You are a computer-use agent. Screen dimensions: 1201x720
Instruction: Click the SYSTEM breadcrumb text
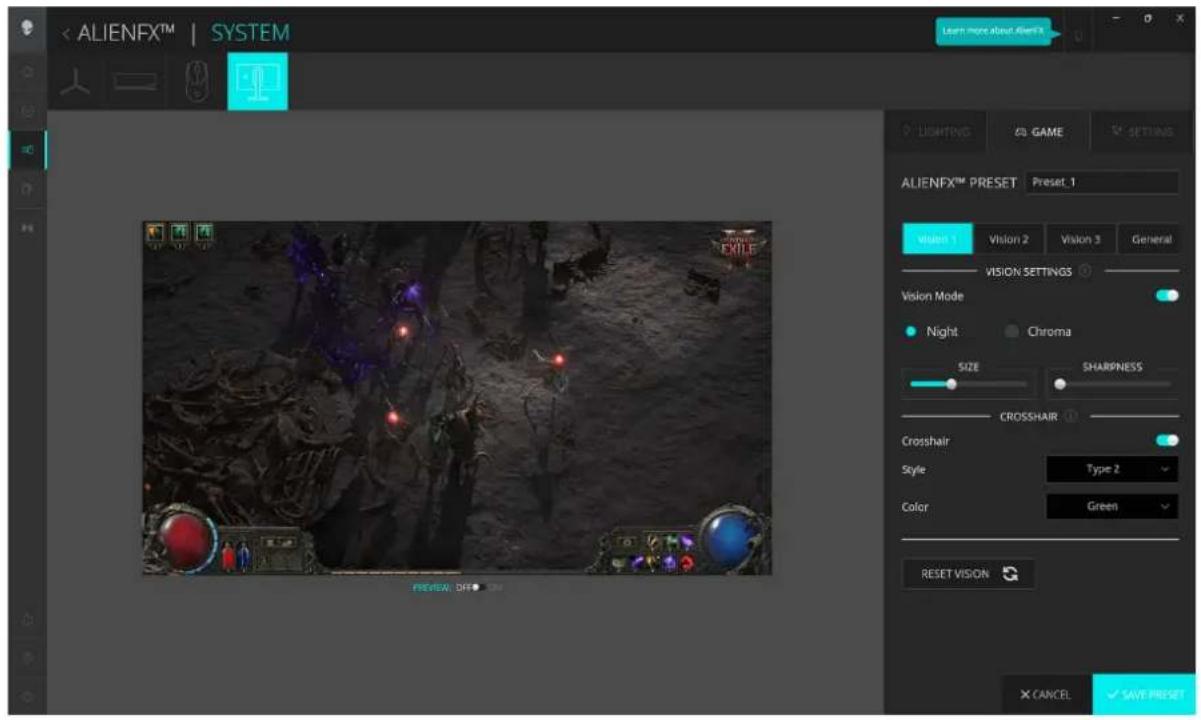click(x=250, y=33)
